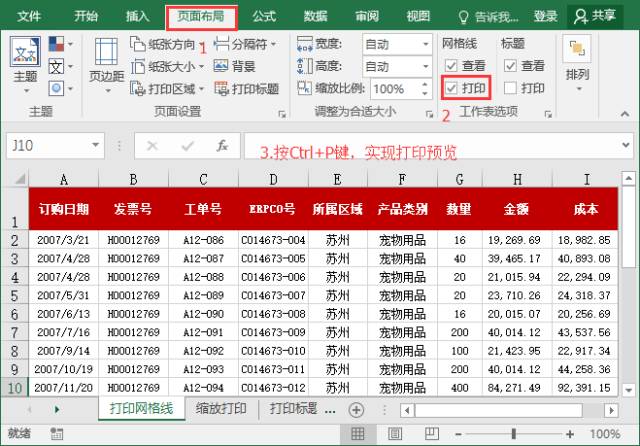Add a new sheet with plus icon
Image resolution: width=640 pixels, height=446 pixels.
pos(356,409)
